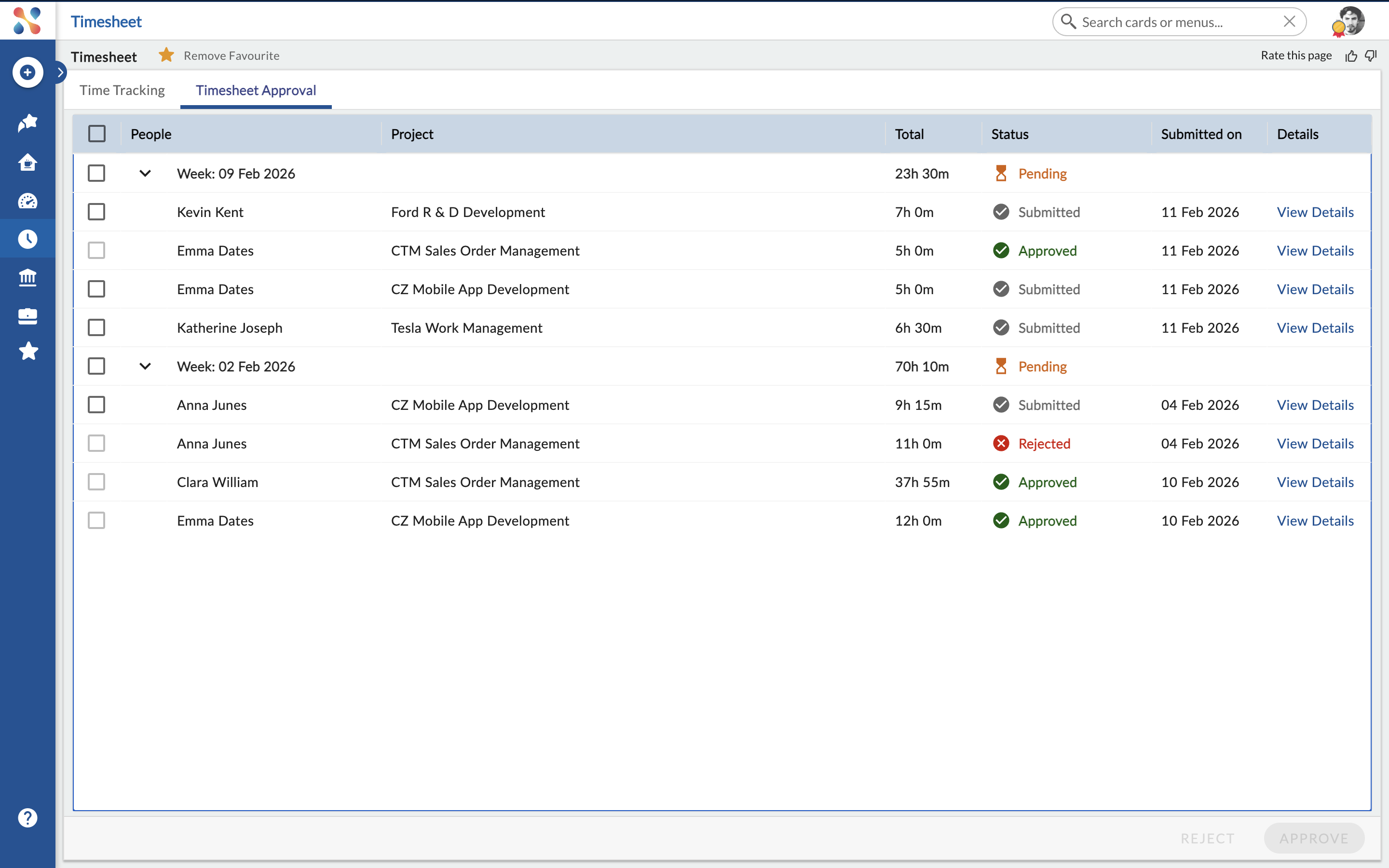
Task: Open the dashboard gauge sidebar icon
Action: click(27, 201)
